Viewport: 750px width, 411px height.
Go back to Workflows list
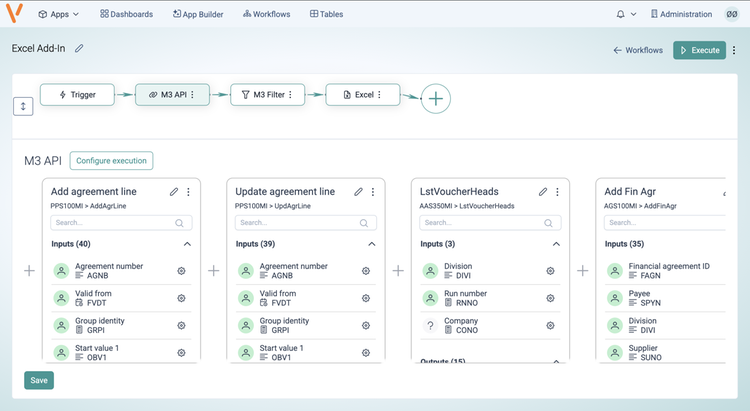(638, 50)
